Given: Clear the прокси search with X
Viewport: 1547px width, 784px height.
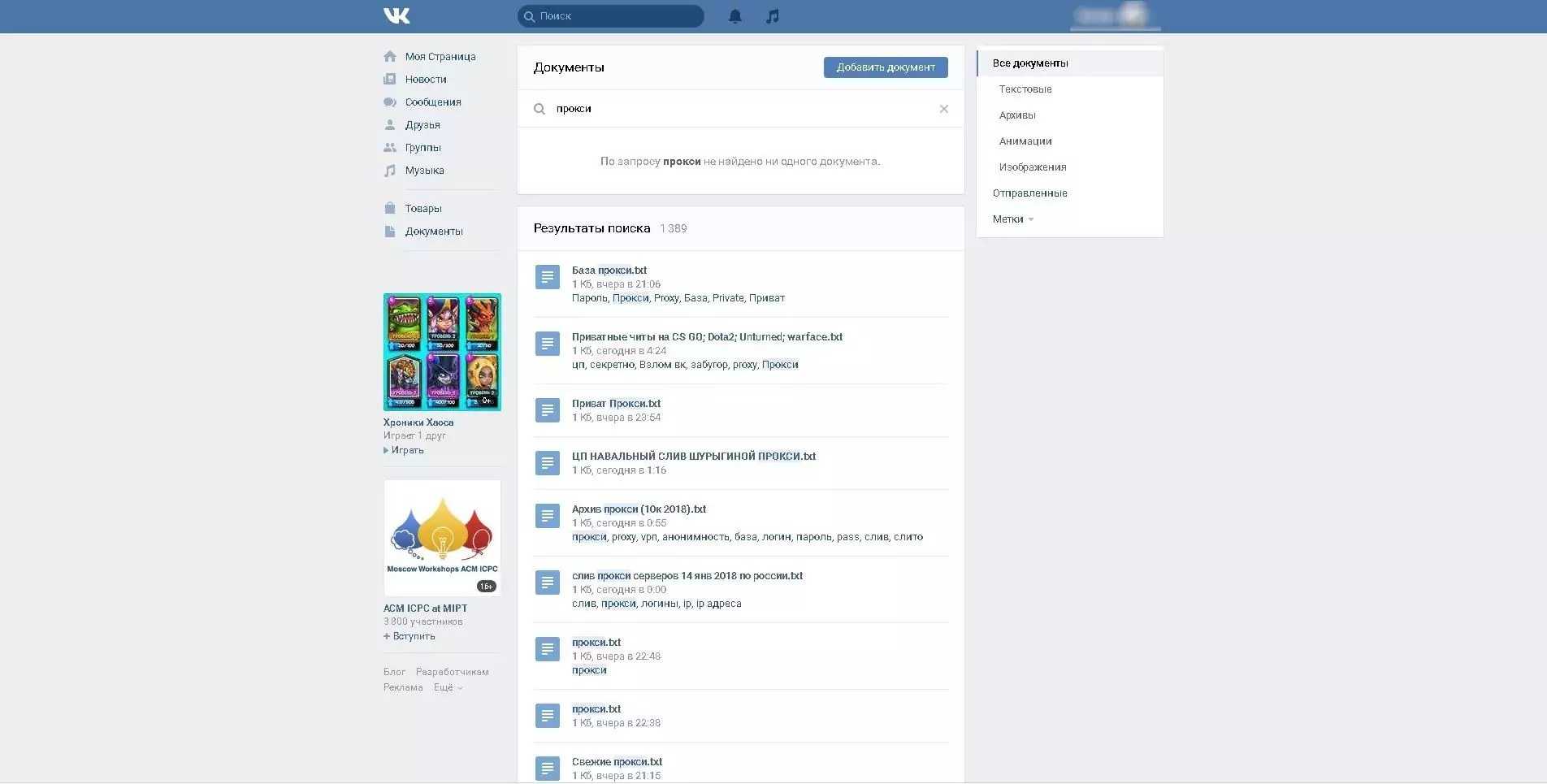Looking at the screenshot, I should [943, 109].
